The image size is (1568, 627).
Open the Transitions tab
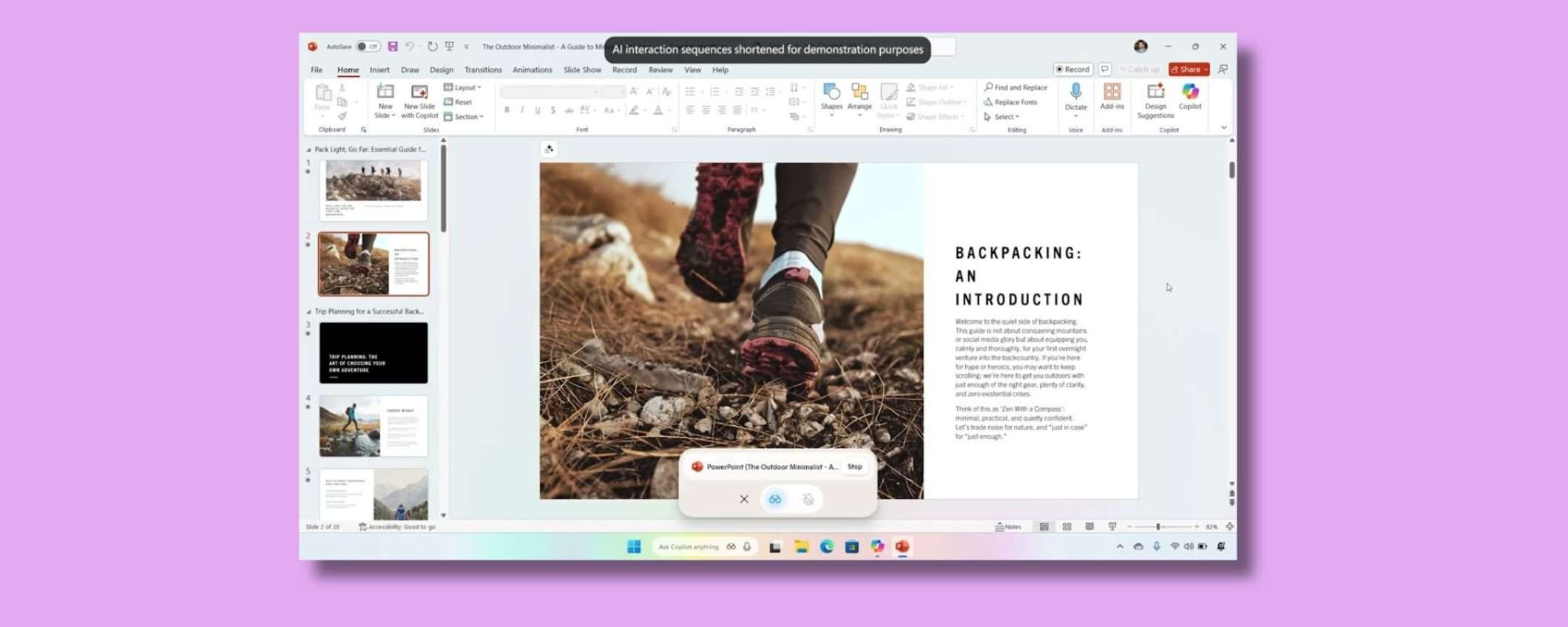click(482, 70)
